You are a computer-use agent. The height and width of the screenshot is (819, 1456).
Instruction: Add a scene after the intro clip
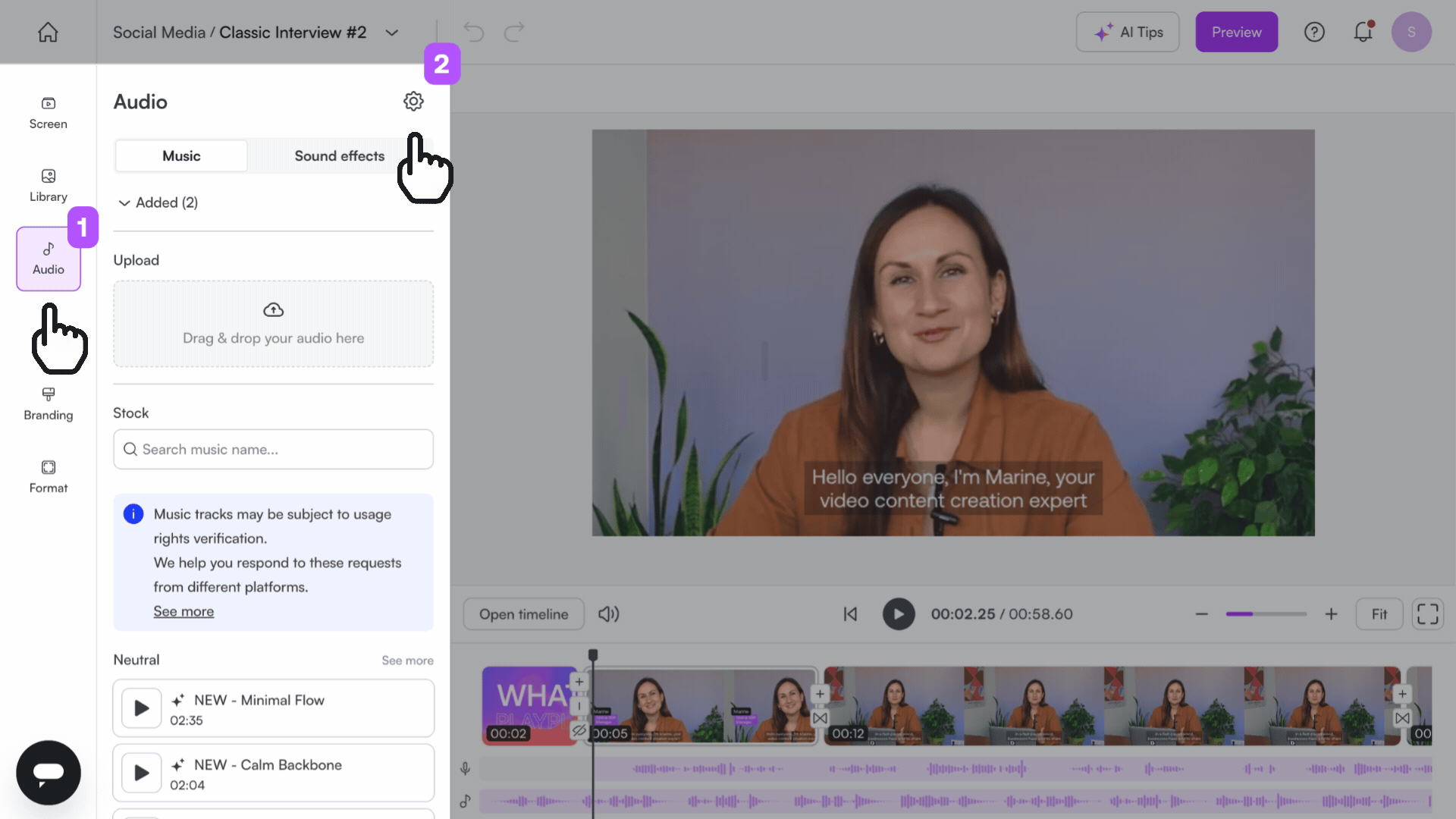(x=579, y=682)
